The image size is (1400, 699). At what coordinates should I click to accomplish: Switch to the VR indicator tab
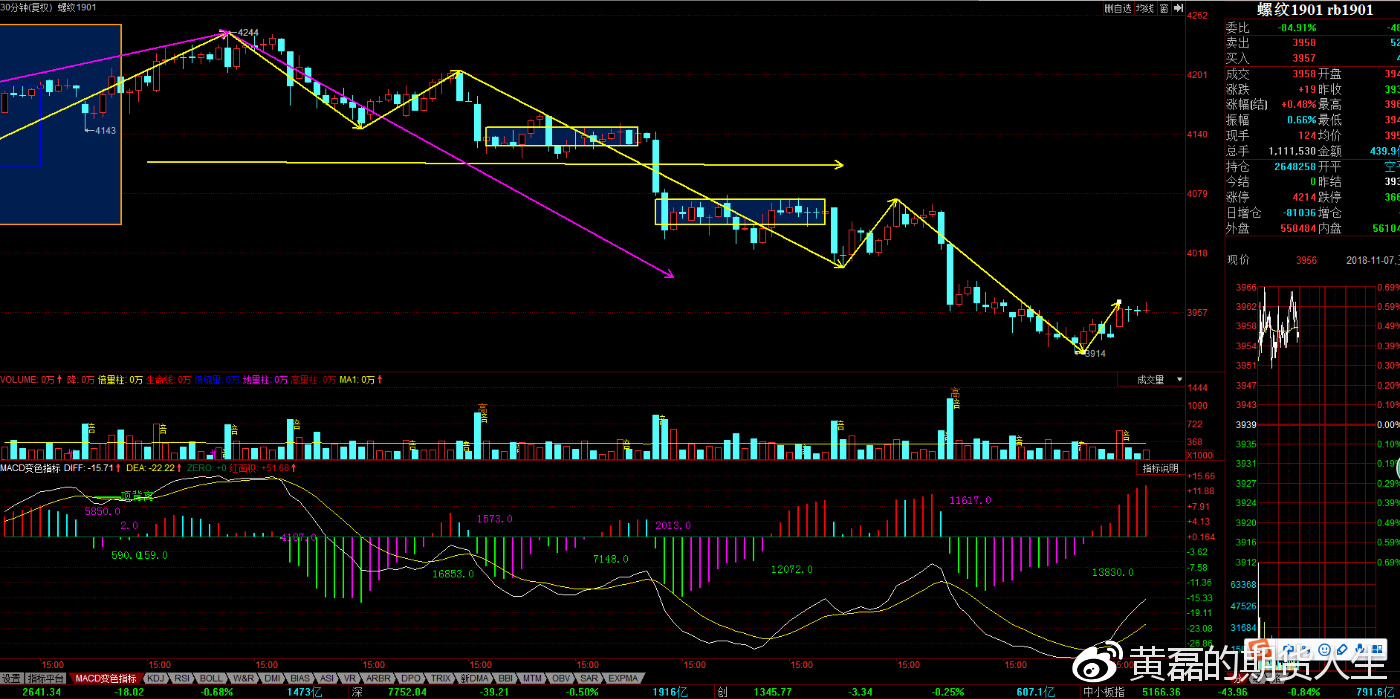(351, 678)
